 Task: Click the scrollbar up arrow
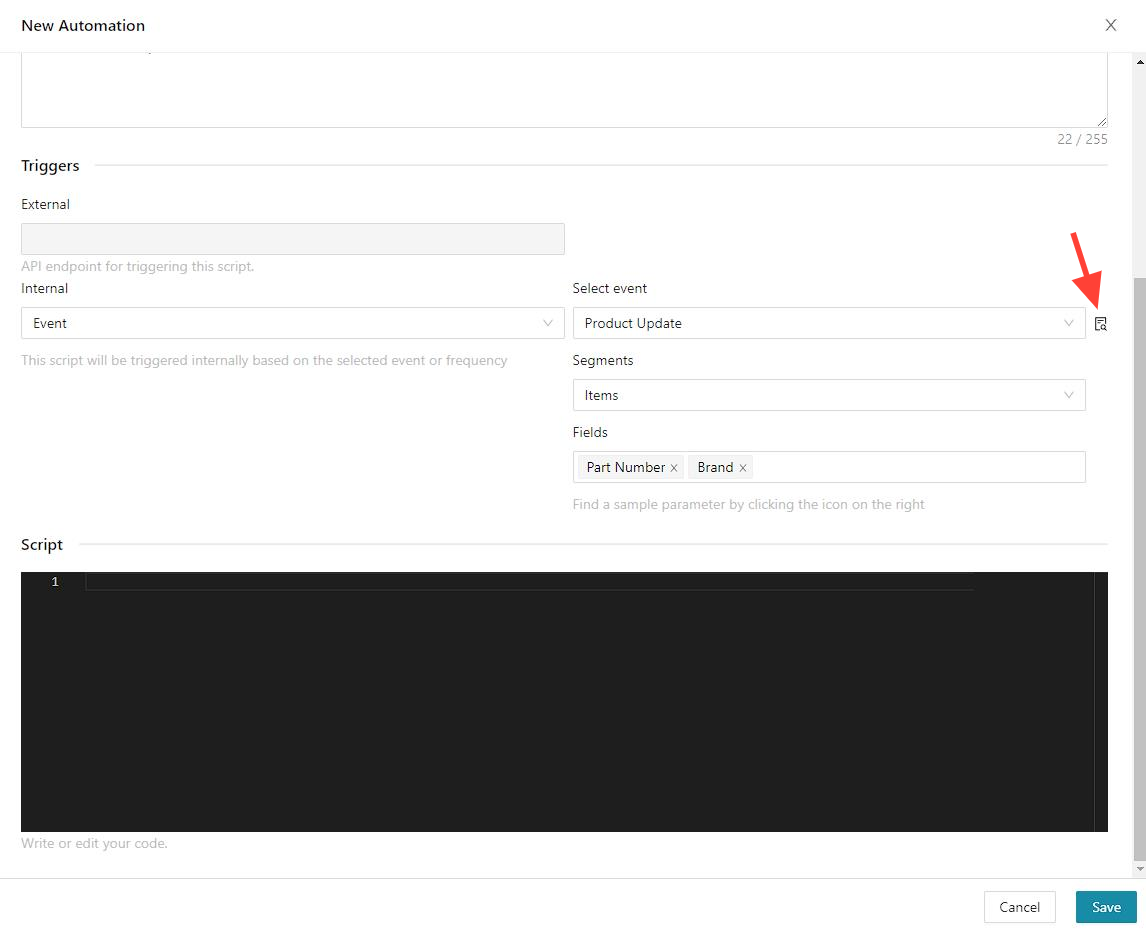1139,62
